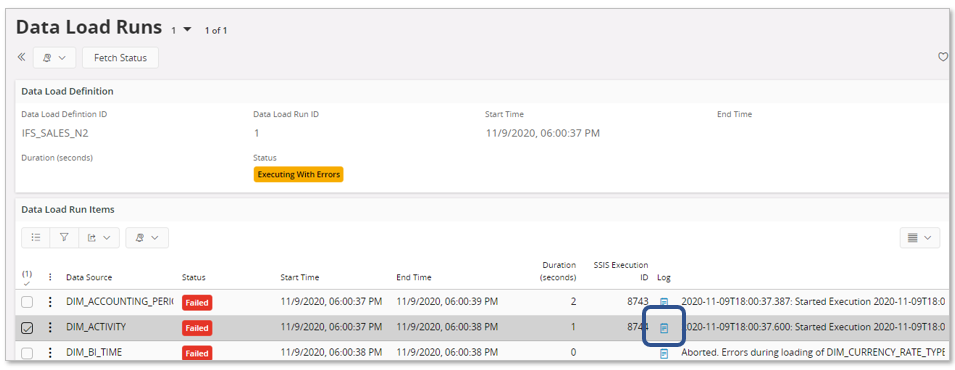The height and width of the screenshot is (370, 955).
Task: Open row menu for DIM_BI_TIME
Action: pos(51,353)
